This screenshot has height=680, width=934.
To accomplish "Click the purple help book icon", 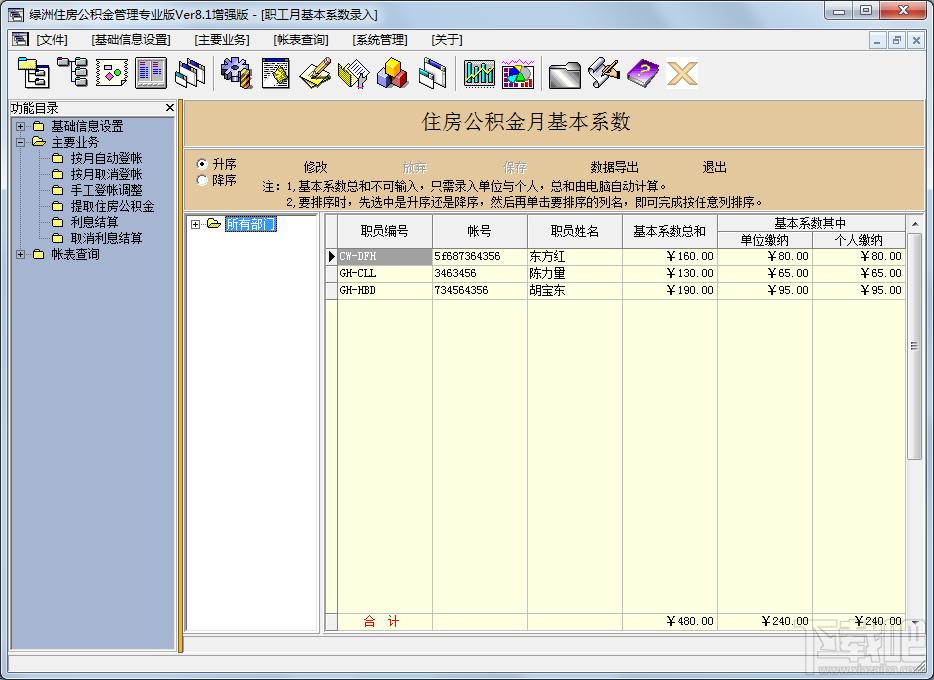I will click(643, 73).
